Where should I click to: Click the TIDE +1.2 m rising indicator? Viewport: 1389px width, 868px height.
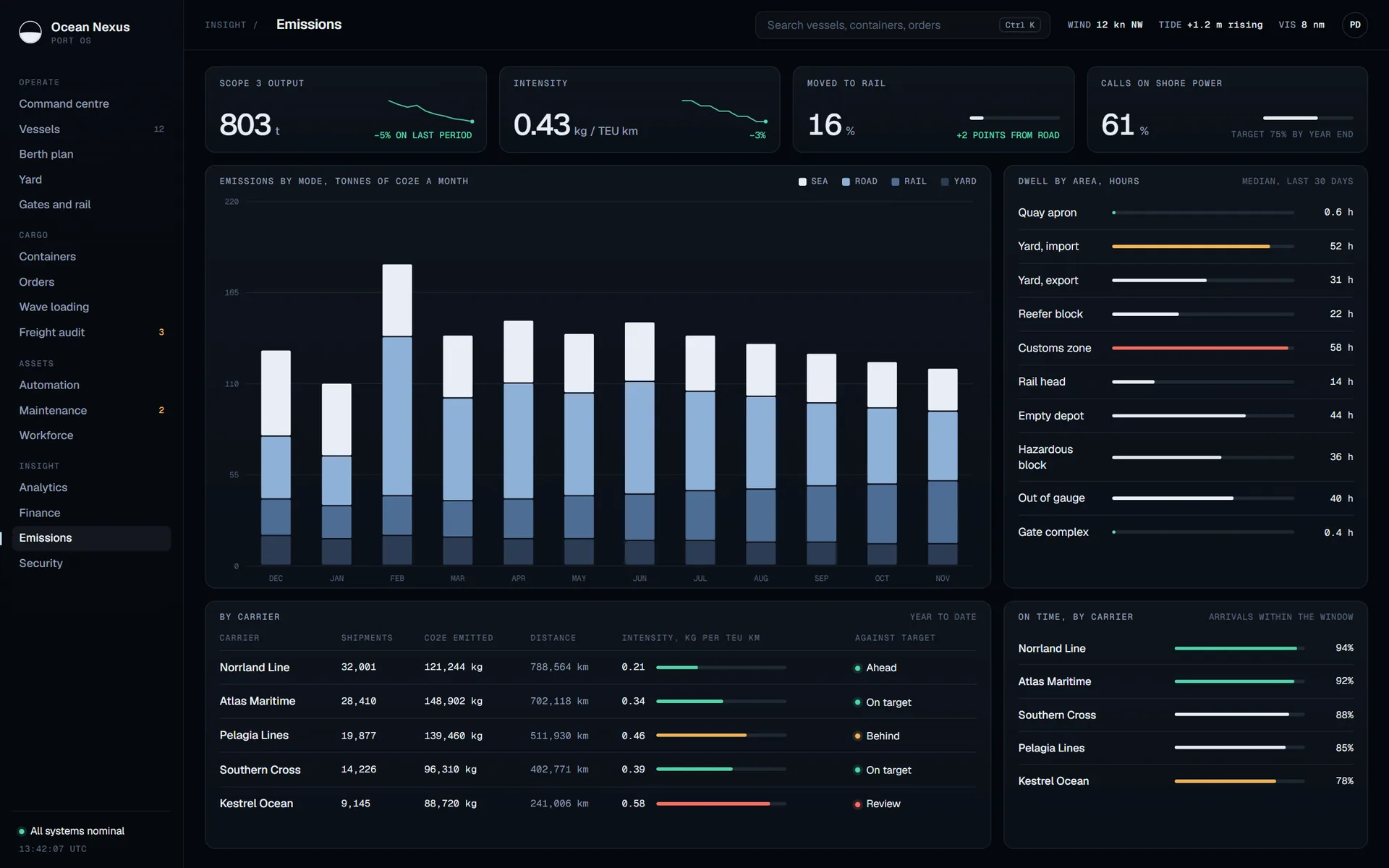(1210, 25)
